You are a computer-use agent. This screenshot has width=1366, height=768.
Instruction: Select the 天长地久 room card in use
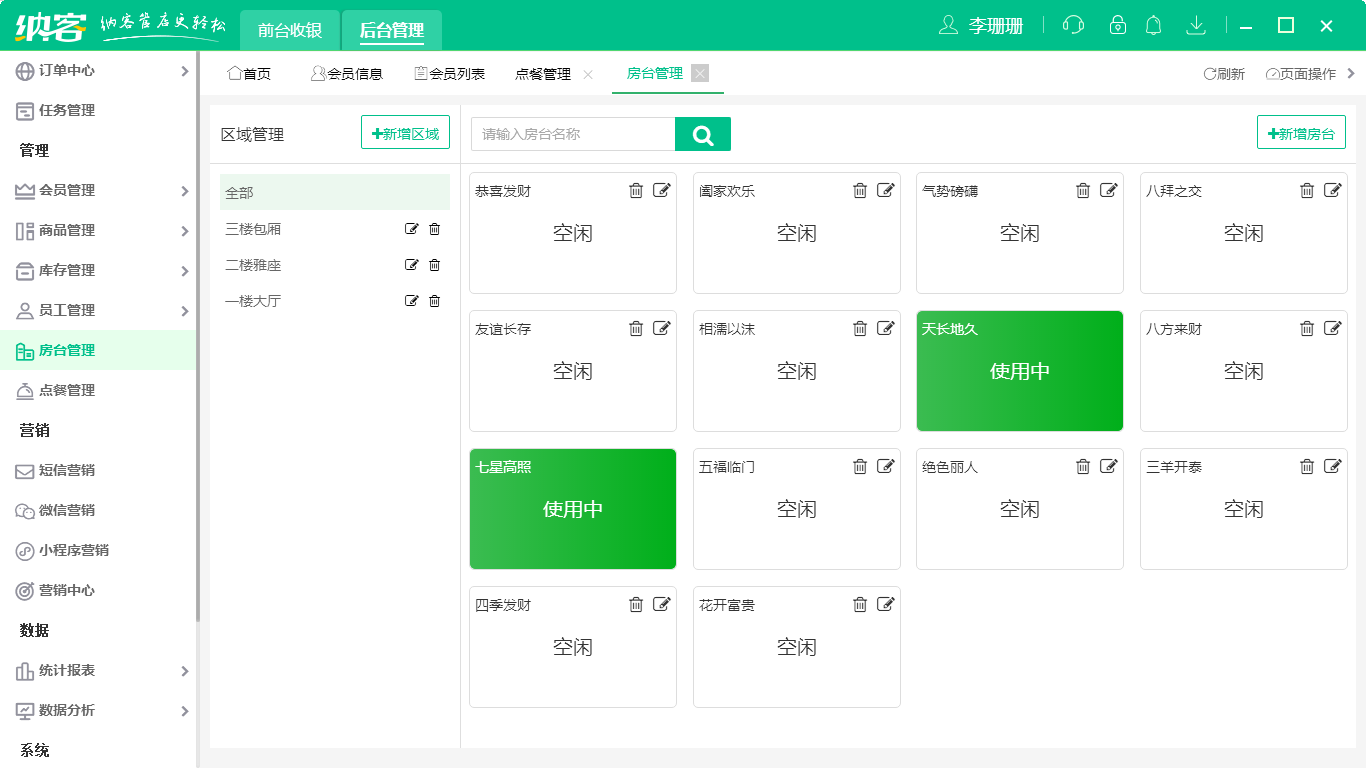(1019, 370)
